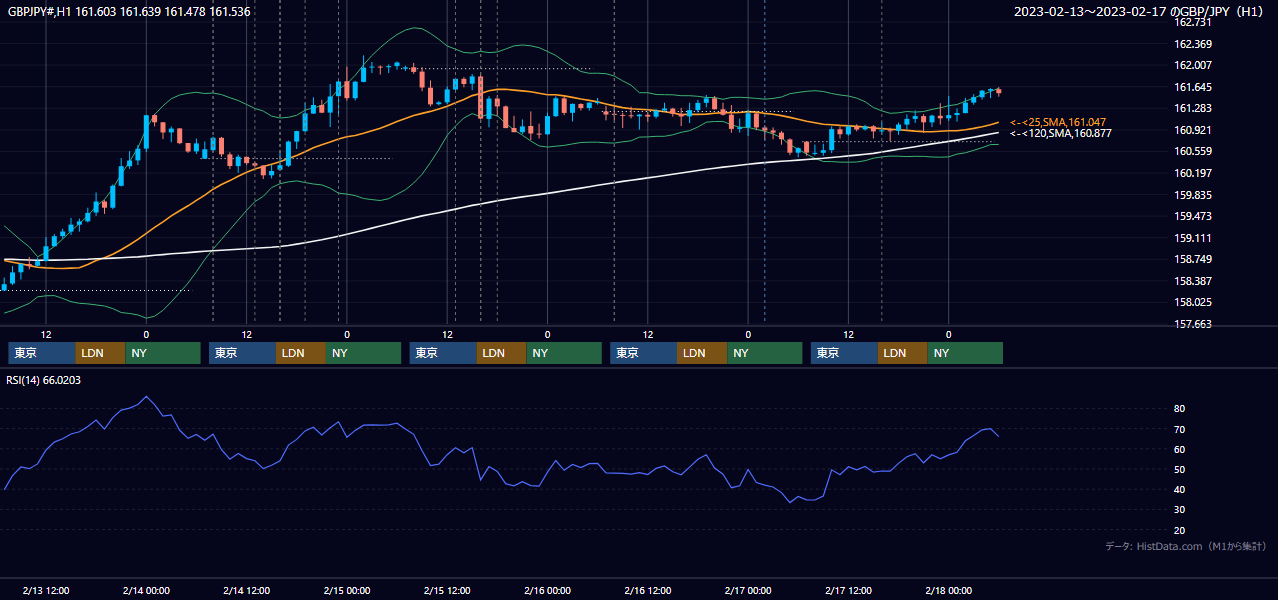Click the 2/14 12:00 time label
The image size is (1278, 600).
pyautogui.click(x=246, y=590)
